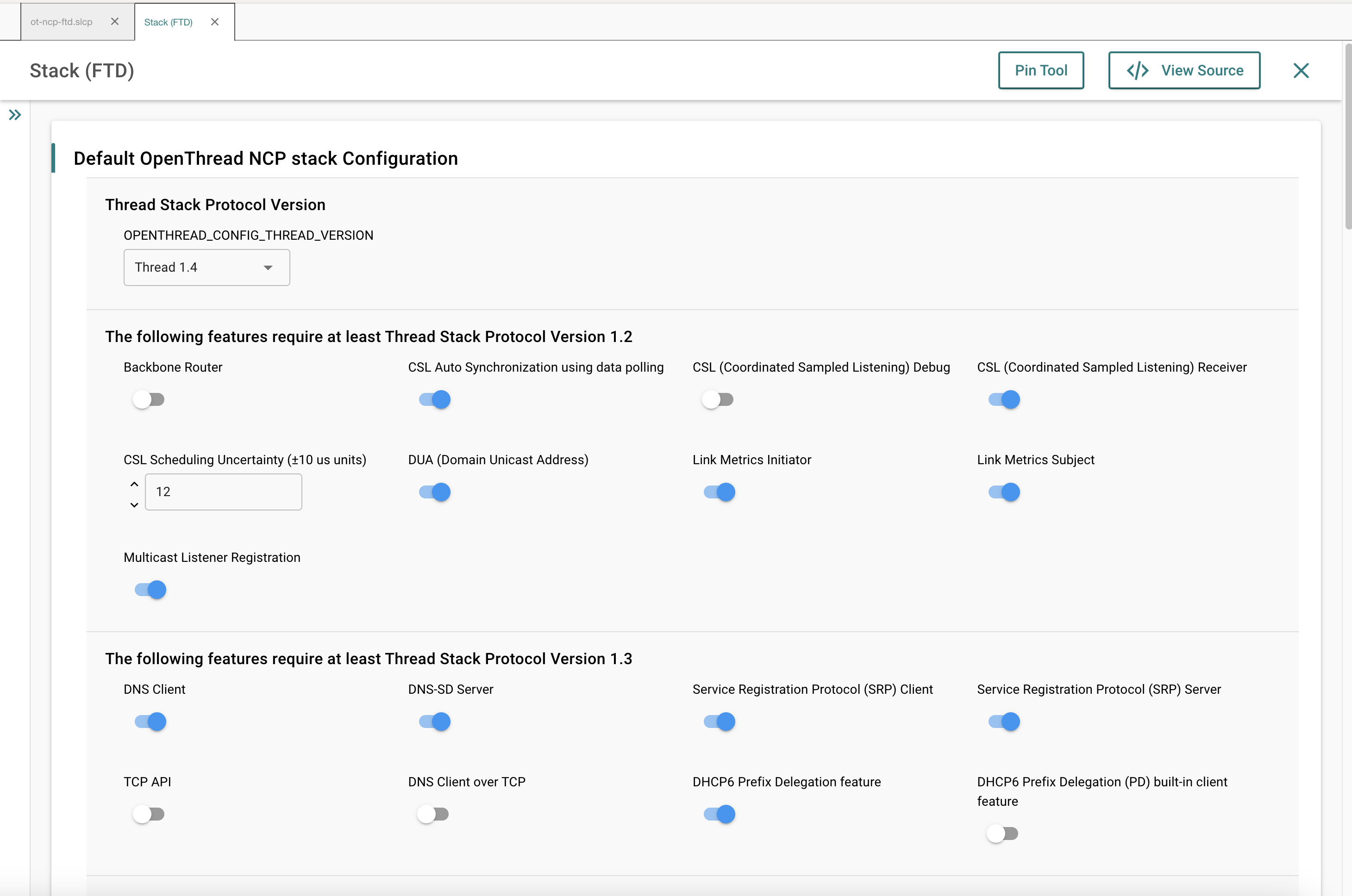The height and width of the screenshot is (896, 1352).
Task: Expand the sidebar with double chevron icon
Action: pyautogui.click(x=15, y=115)
